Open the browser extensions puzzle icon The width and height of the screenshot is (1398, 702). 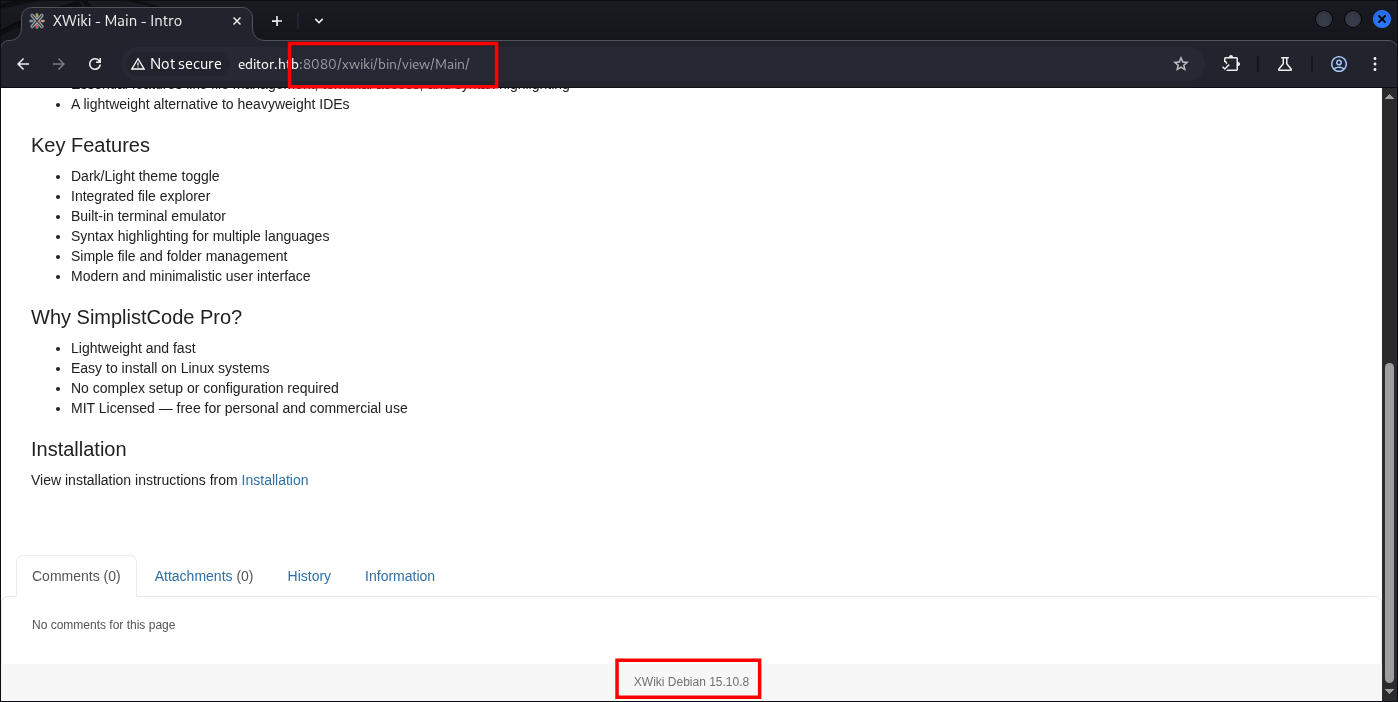tap(1231, 64)
